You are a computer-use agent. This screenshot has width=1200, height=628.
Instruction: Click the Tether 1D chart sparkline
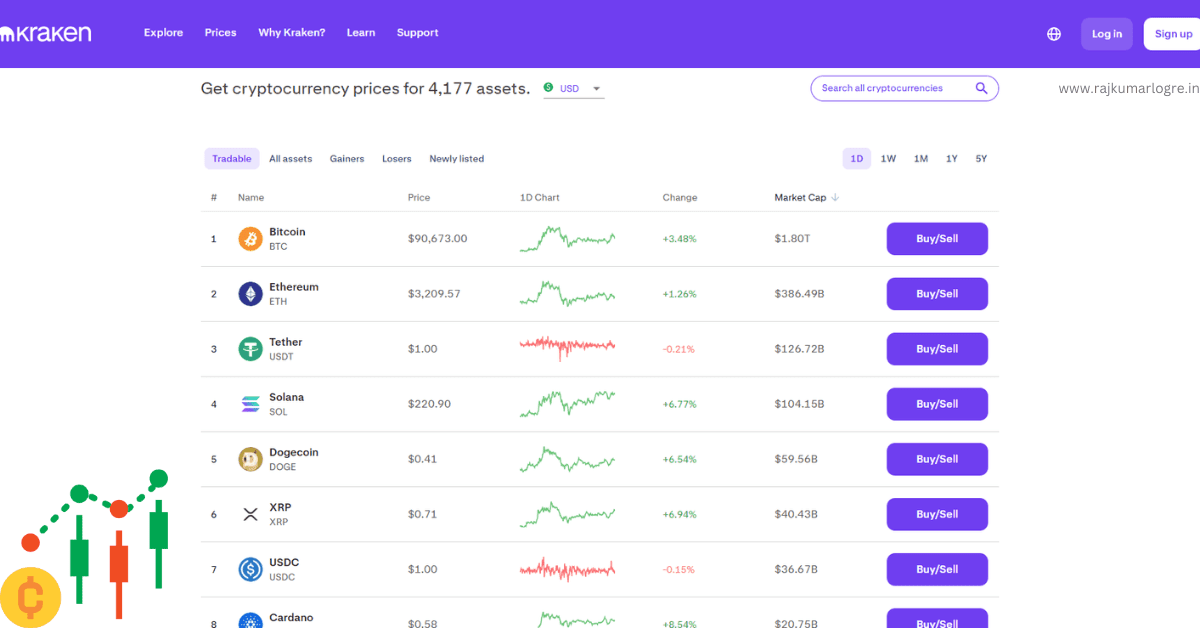click(567, 346)
